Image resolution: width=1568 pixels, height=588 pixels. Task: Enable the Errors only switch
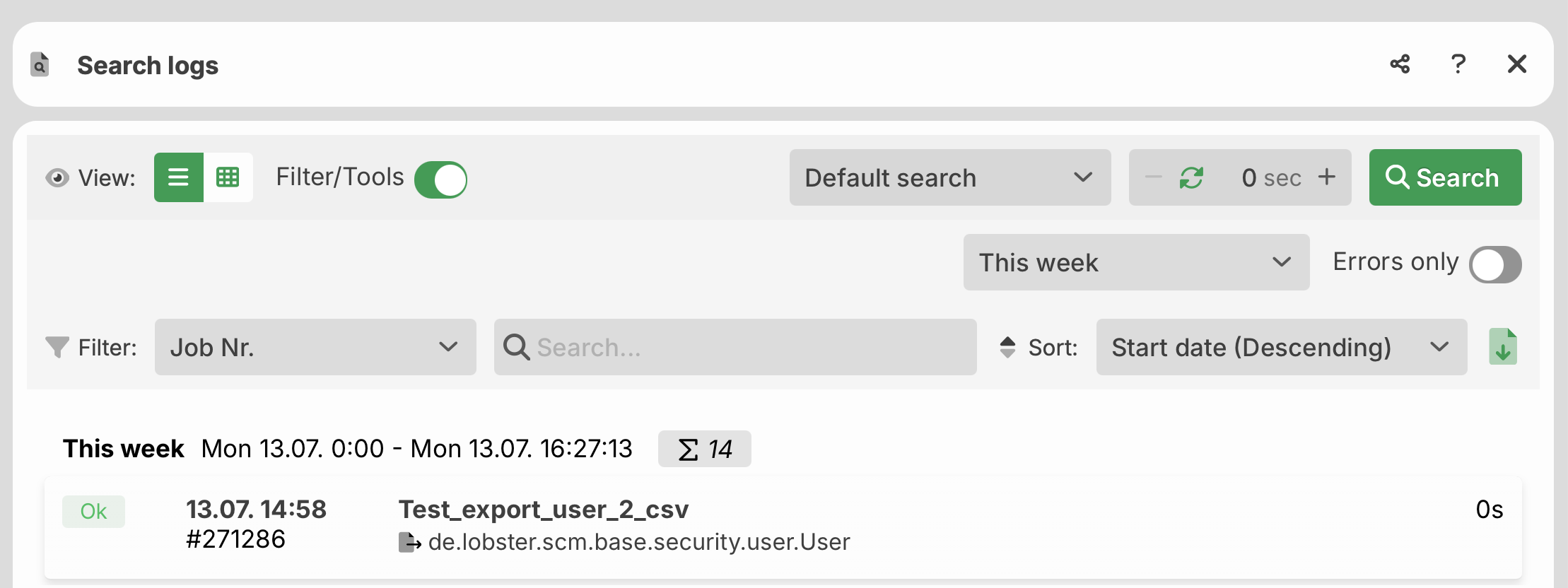1495,264
